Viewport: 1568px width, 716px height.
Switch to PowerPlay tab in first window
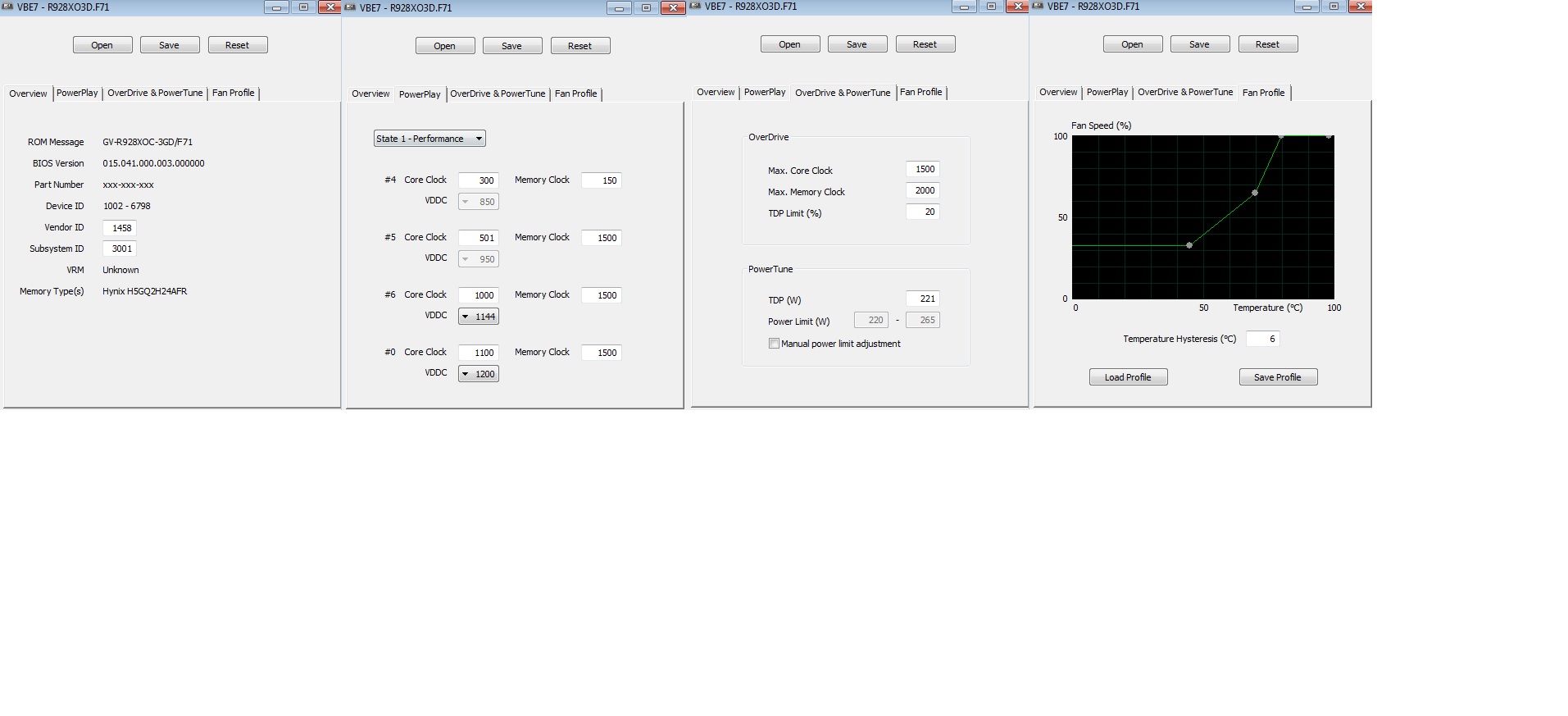point(77,93)
